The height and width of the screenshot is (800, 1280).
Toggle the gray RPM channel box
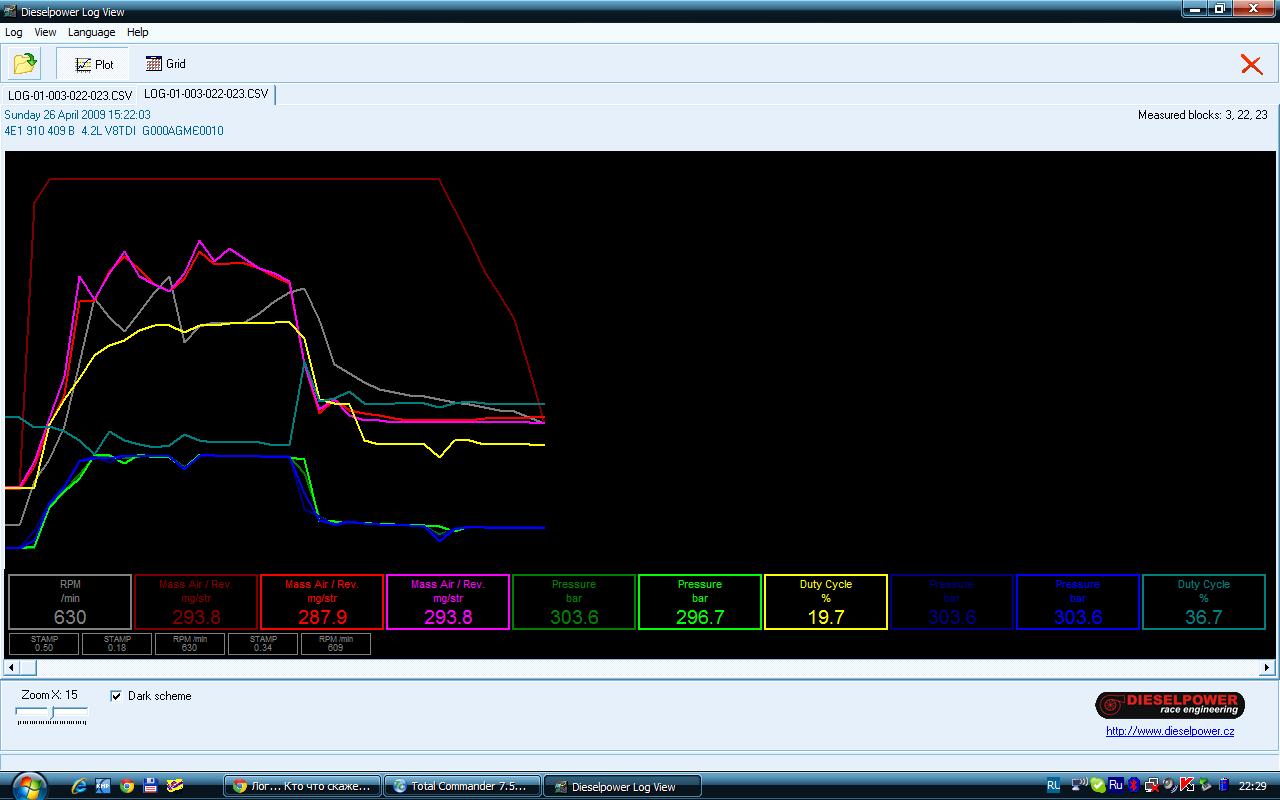[x=70, y=601]
